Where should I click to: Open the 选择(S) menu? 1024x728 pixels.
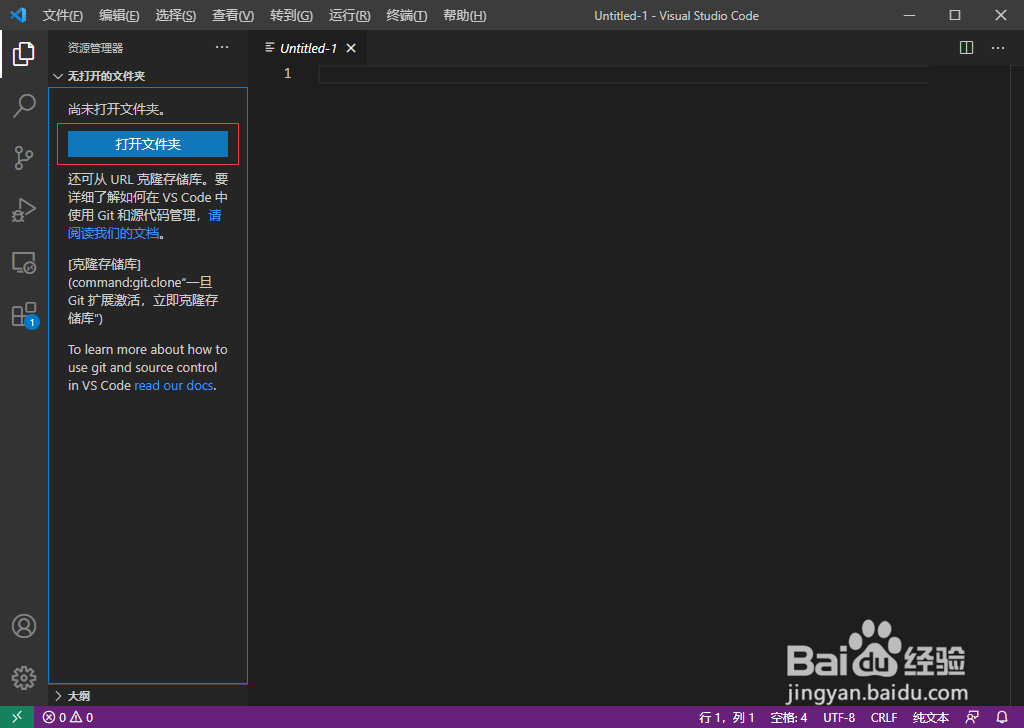click(x=176, y=15)
